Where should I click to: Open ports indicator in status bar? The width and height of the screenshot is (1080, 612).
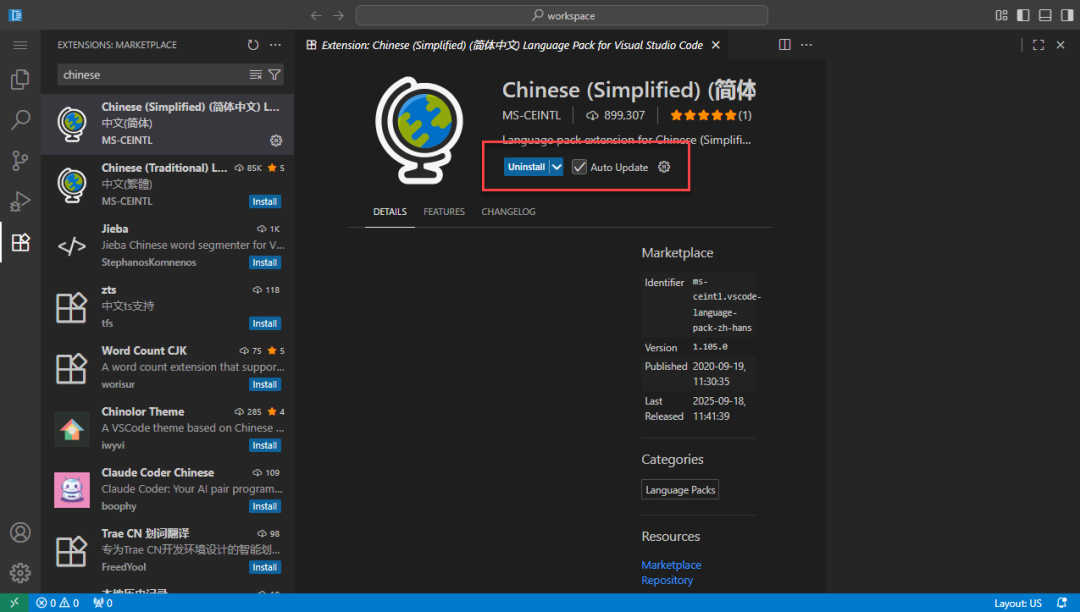click(103, 603)
